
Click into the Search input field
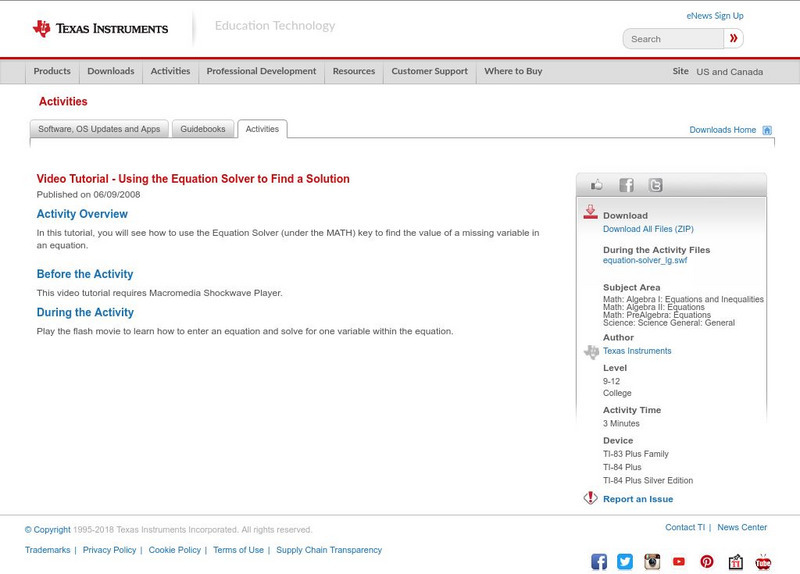coord(673,39)
